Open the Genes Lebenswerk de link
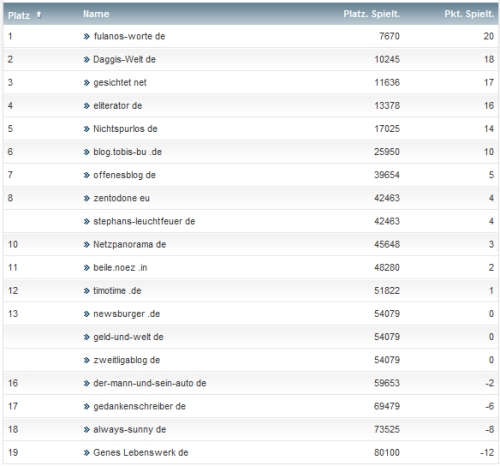 tap(141, 453)
